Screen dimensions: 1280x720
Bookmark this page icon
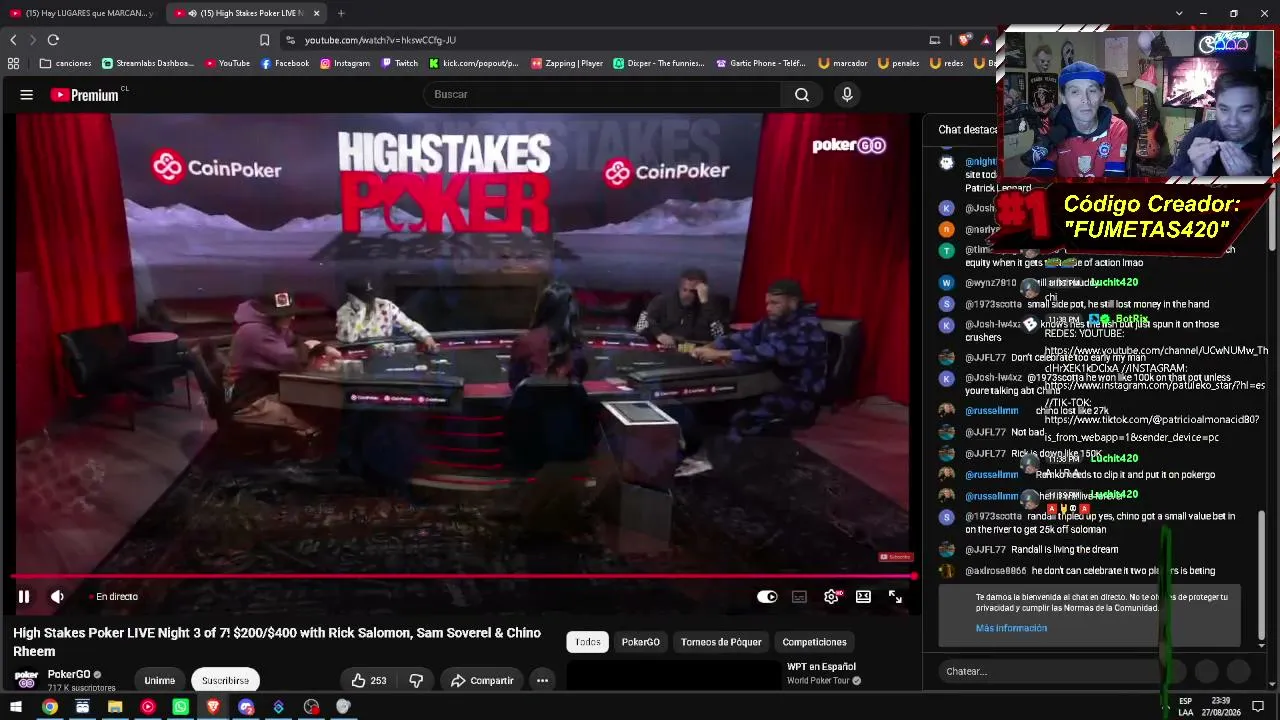(x=264, y=40)
